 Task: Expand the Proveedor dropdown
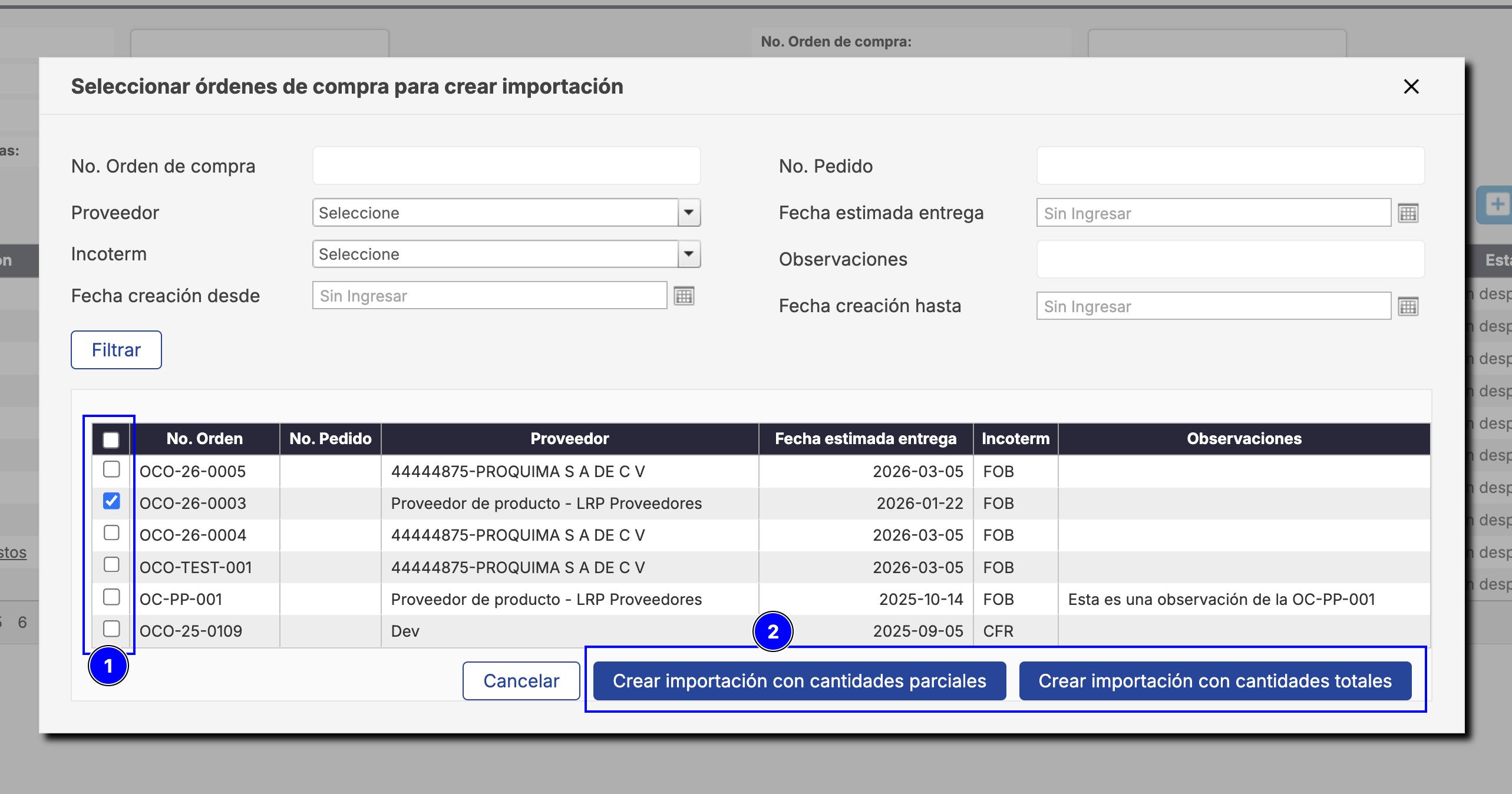(688, 213)
